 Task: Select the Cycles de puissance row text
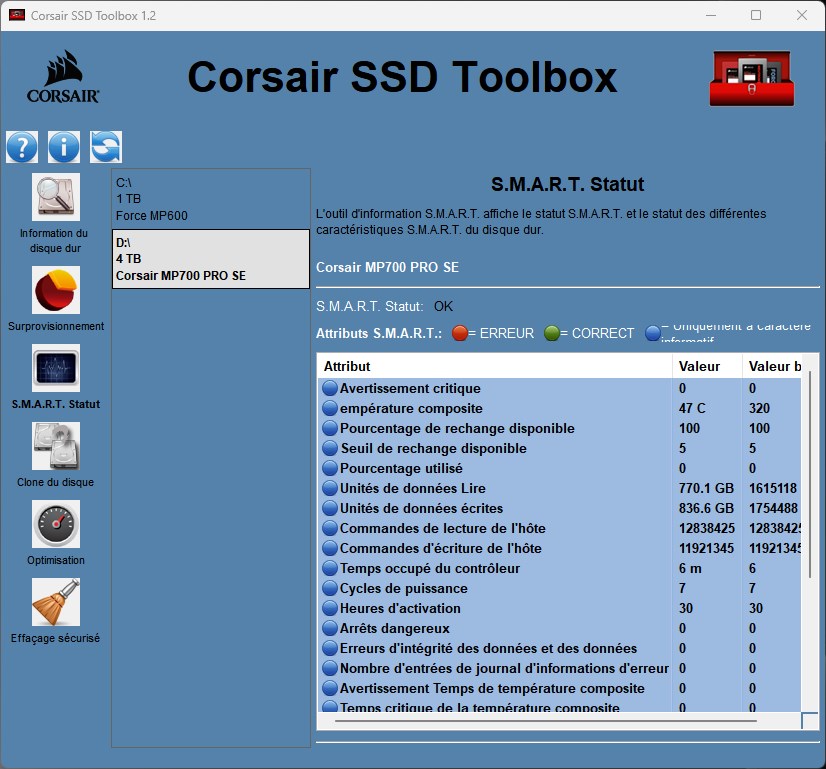404,588
